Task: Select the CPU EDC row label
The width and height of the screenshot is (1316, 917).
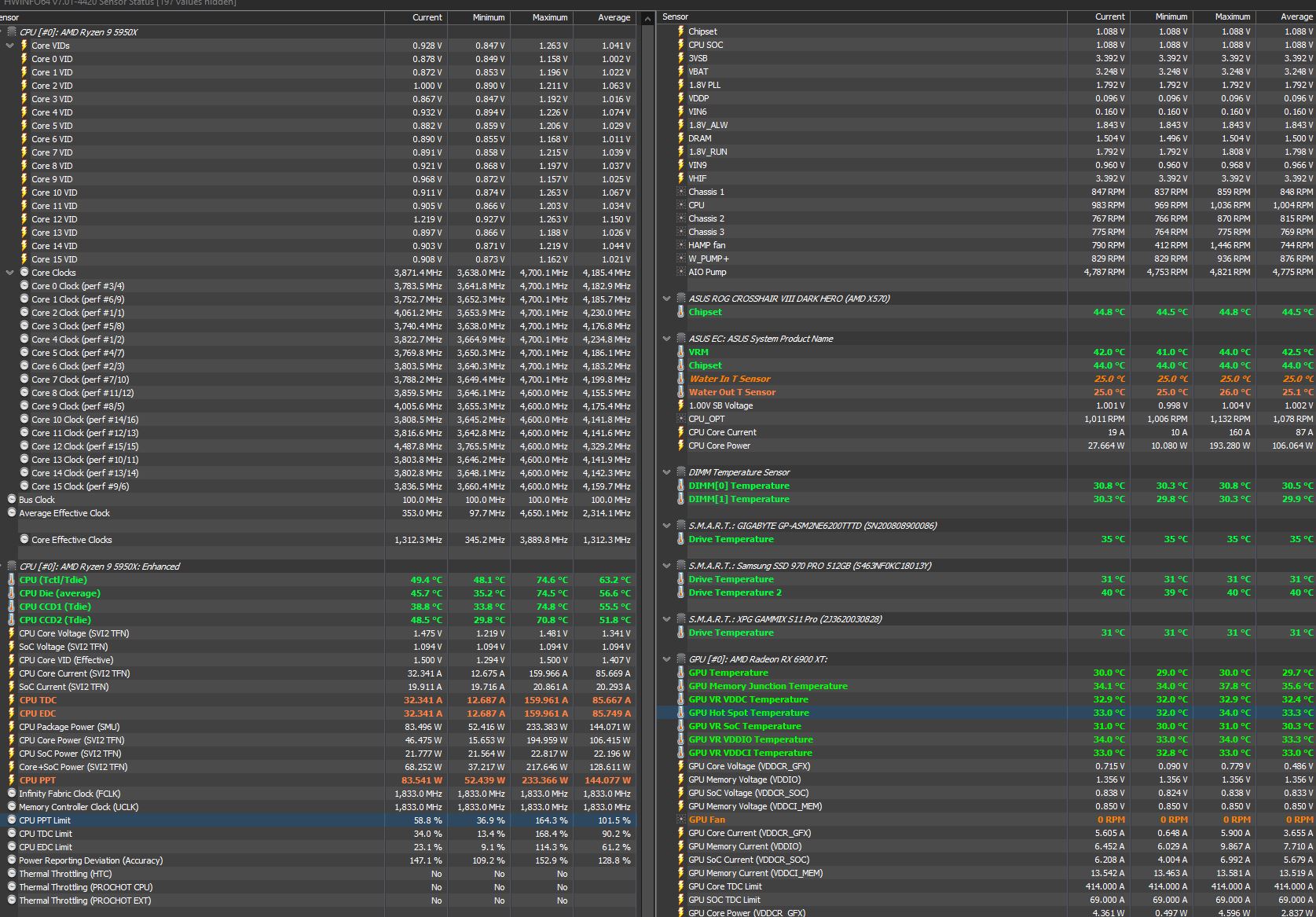Action: point(38,713)
